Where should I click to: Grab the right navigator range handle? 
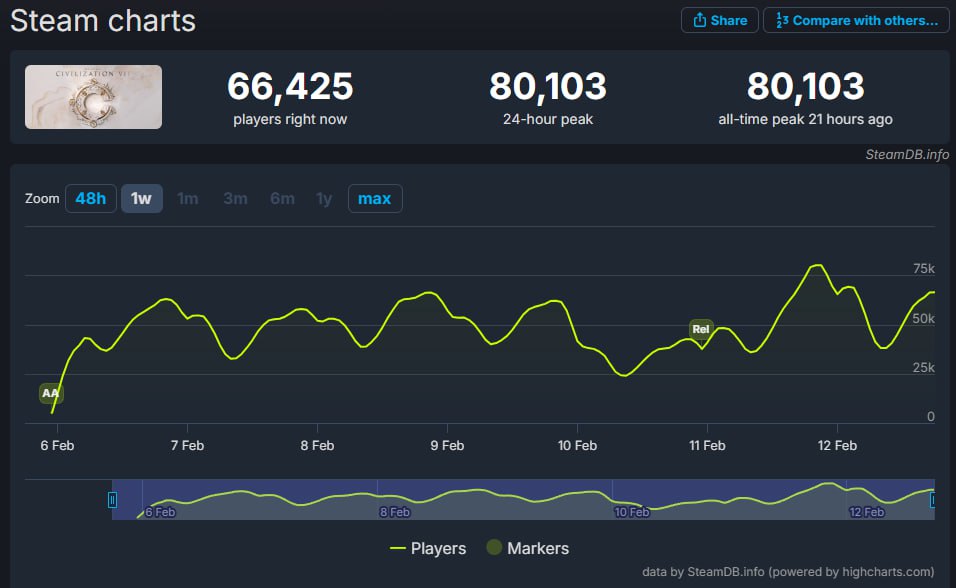tap(933, 499)
